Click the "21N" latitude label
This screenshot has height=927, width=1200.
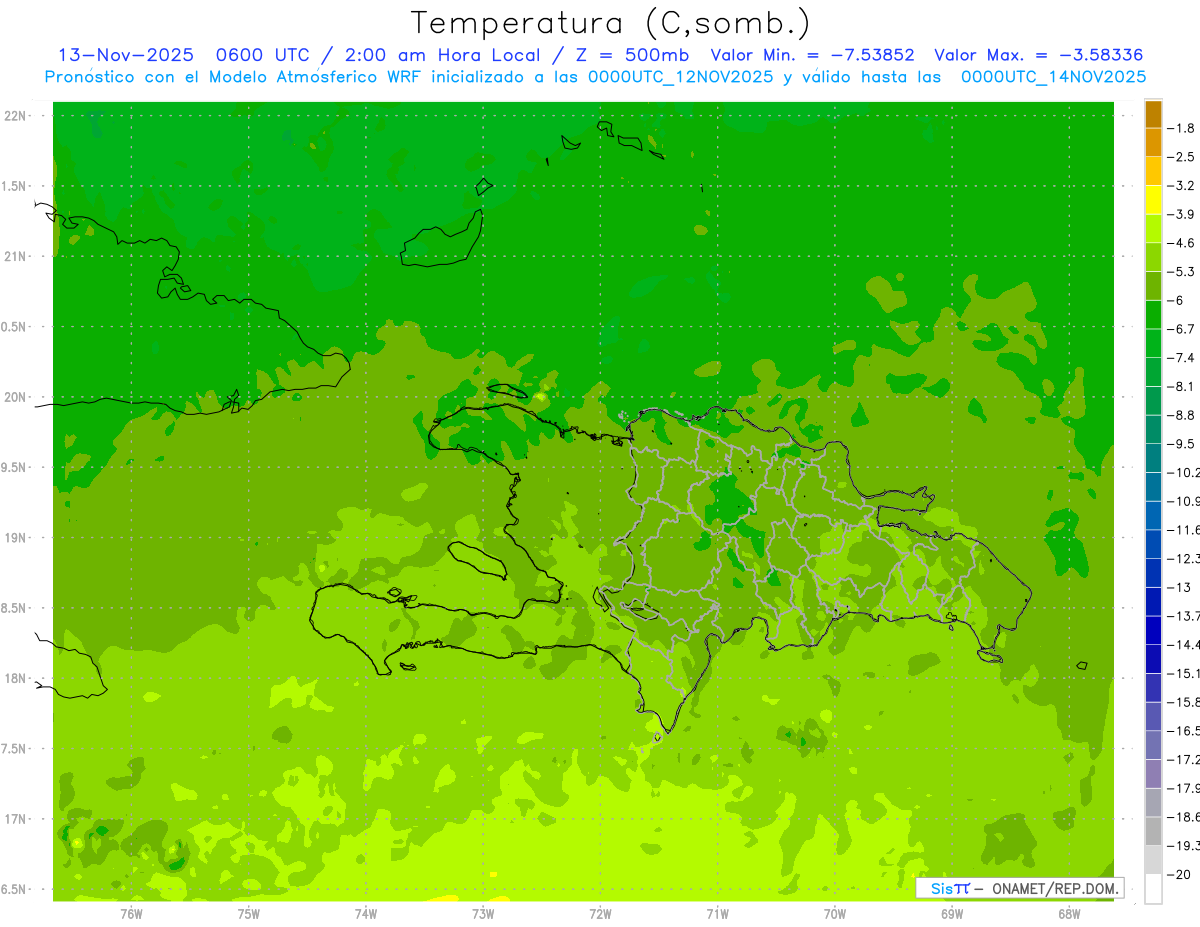tap(17, 256)
